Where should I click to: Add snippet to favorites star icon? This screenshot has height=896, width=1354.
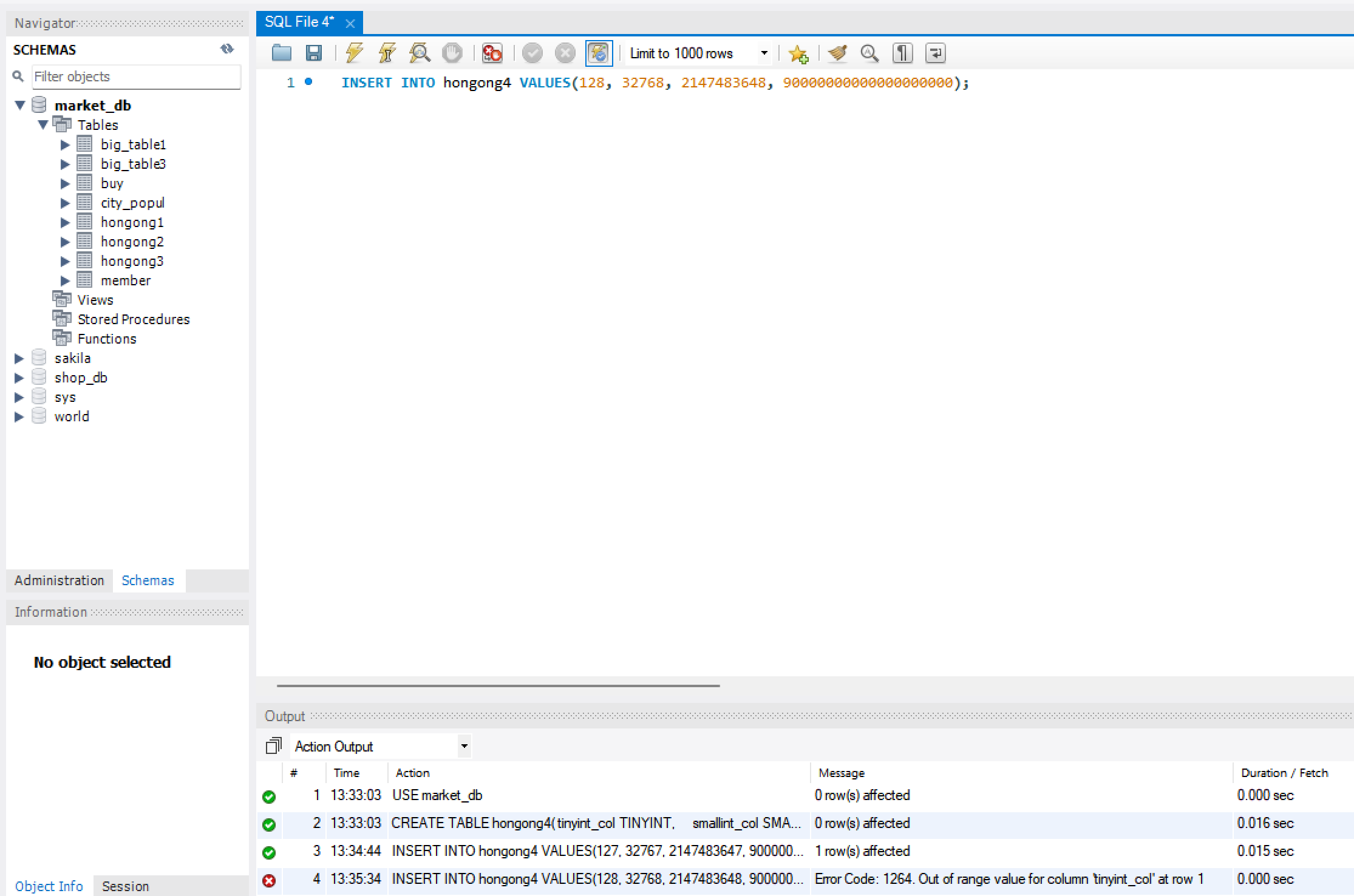[798, 53]
